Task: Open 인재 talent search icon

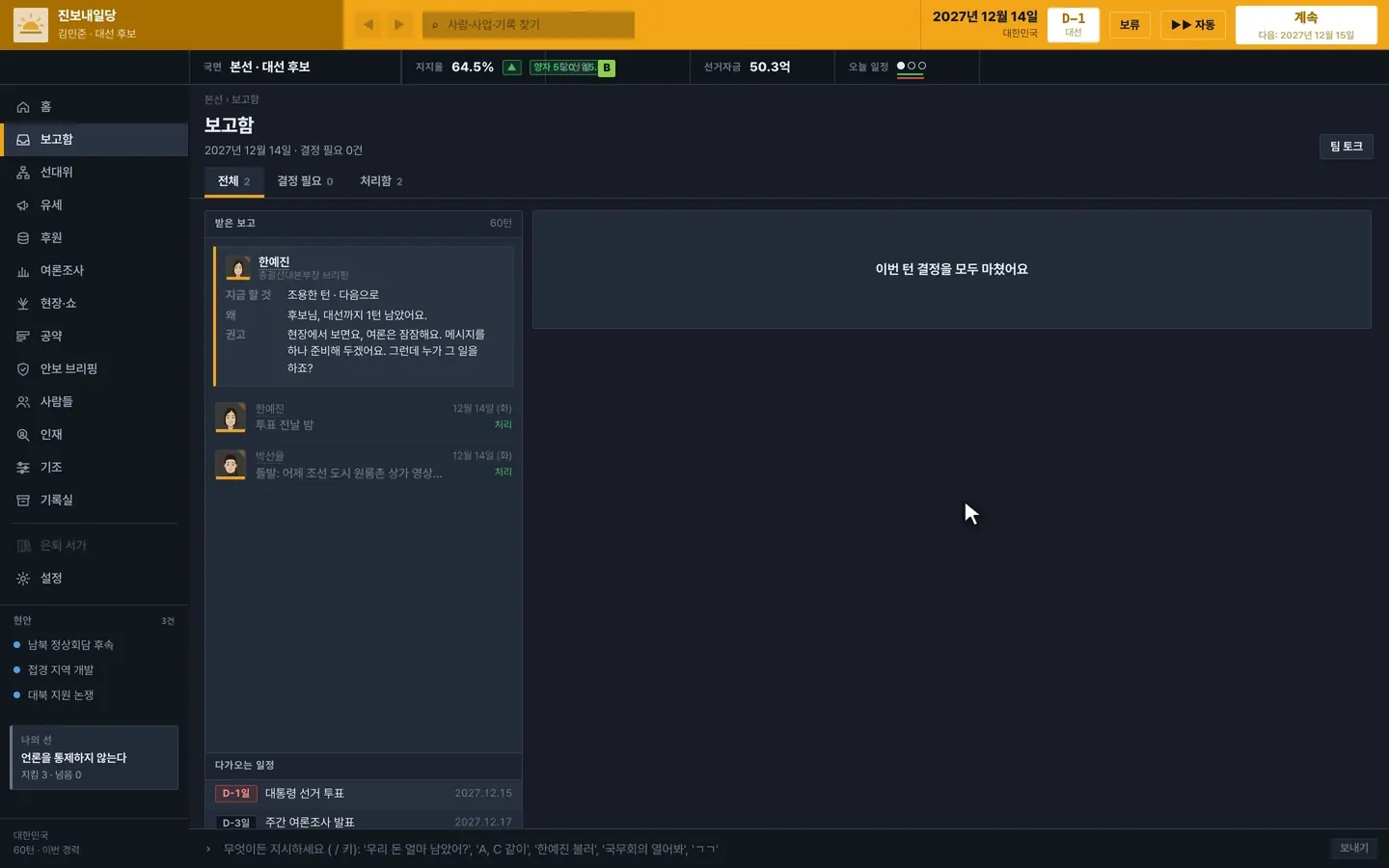Action: click(23, 435)
